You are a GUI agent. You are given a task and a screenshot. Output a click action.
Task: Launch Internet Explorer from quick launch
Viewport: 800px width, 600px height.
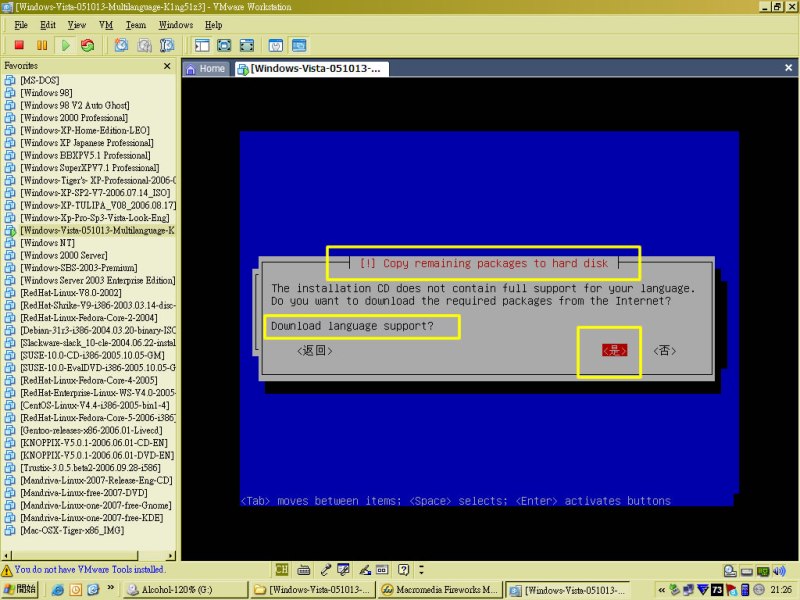[x=58, y=590]
